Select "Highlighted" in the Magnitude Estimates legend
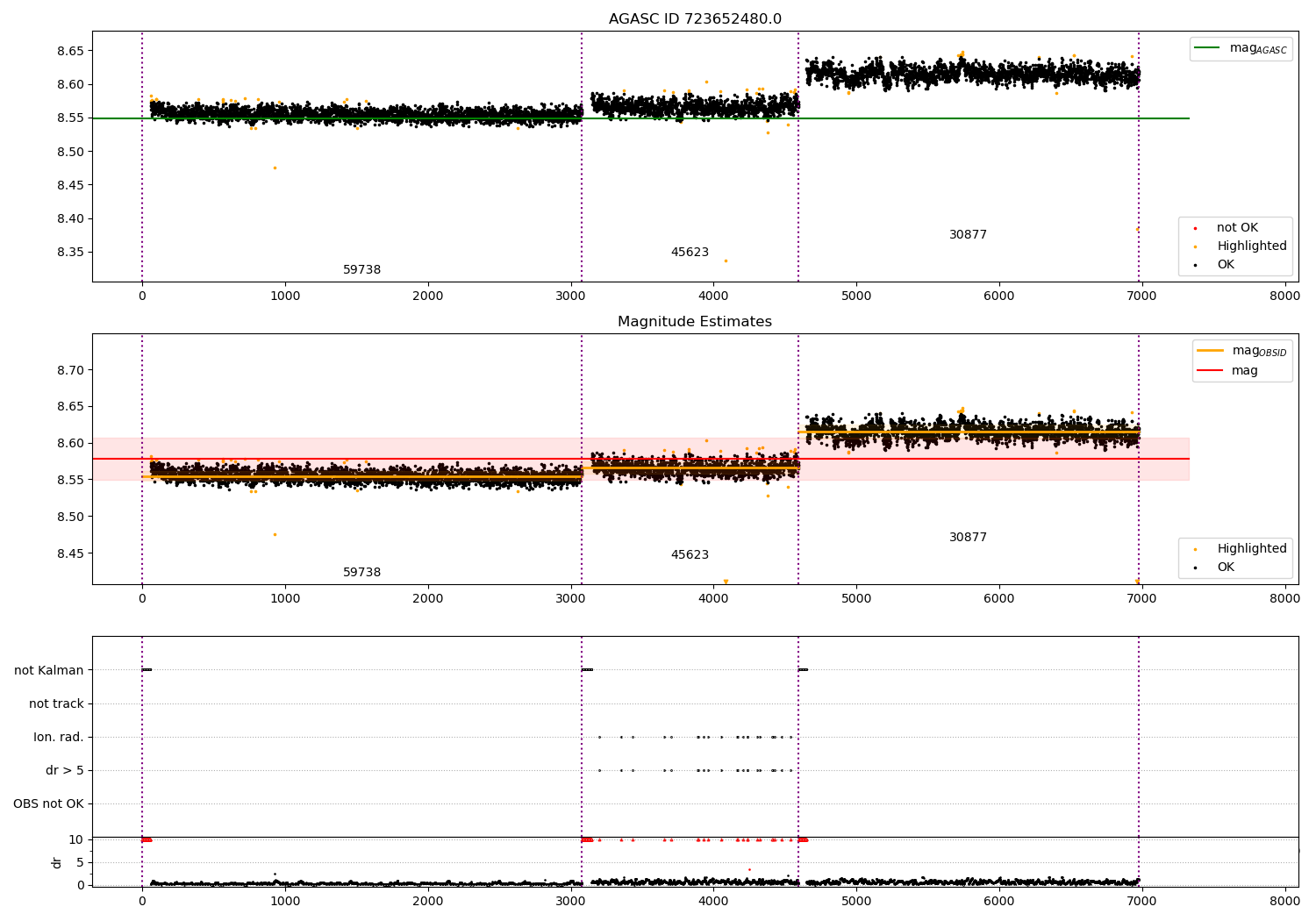 1252,549
